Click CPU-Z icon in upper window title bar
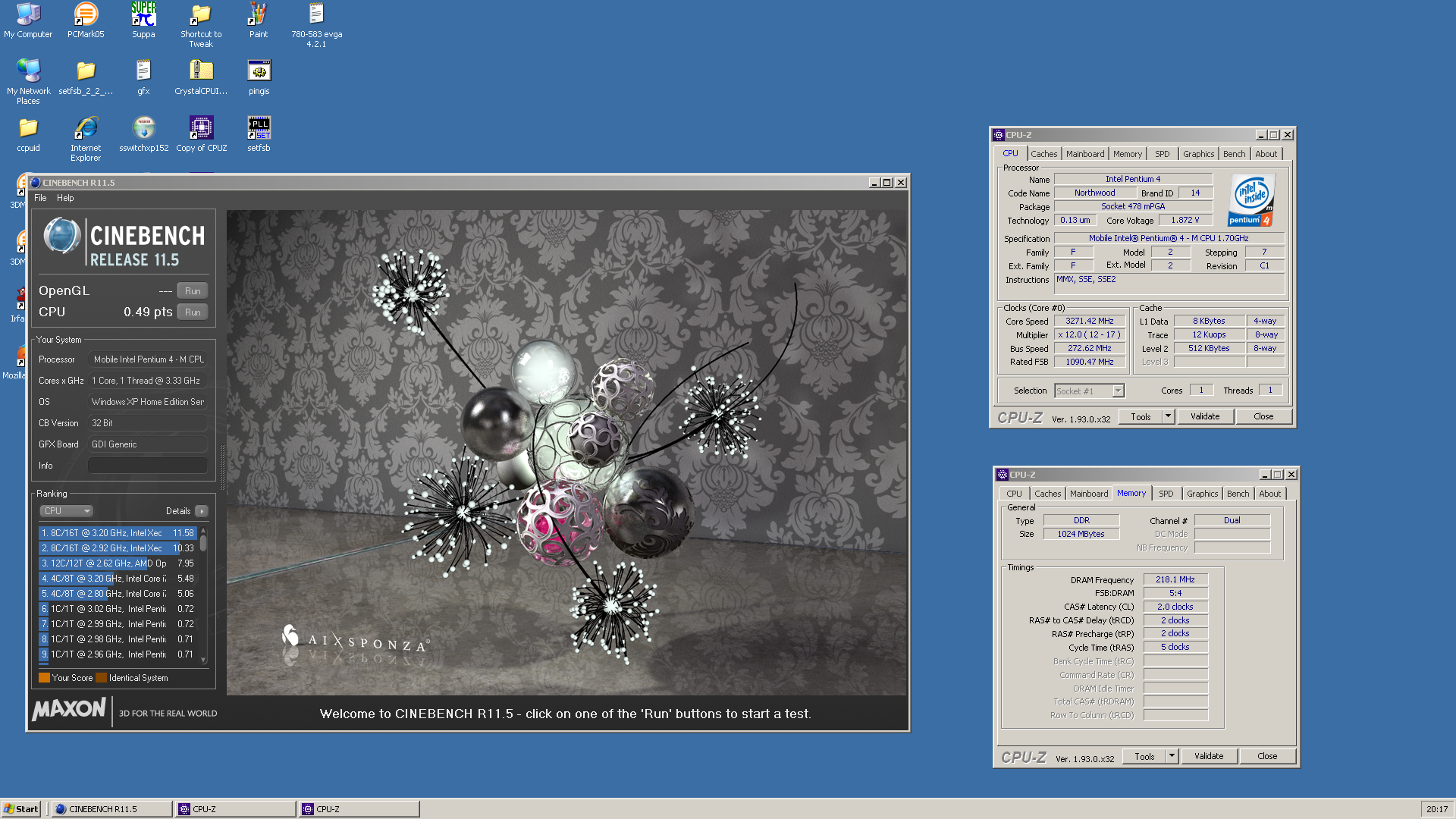Viewport: 1456px width, 819px height. pyautogui.click(x=999, y=135)
